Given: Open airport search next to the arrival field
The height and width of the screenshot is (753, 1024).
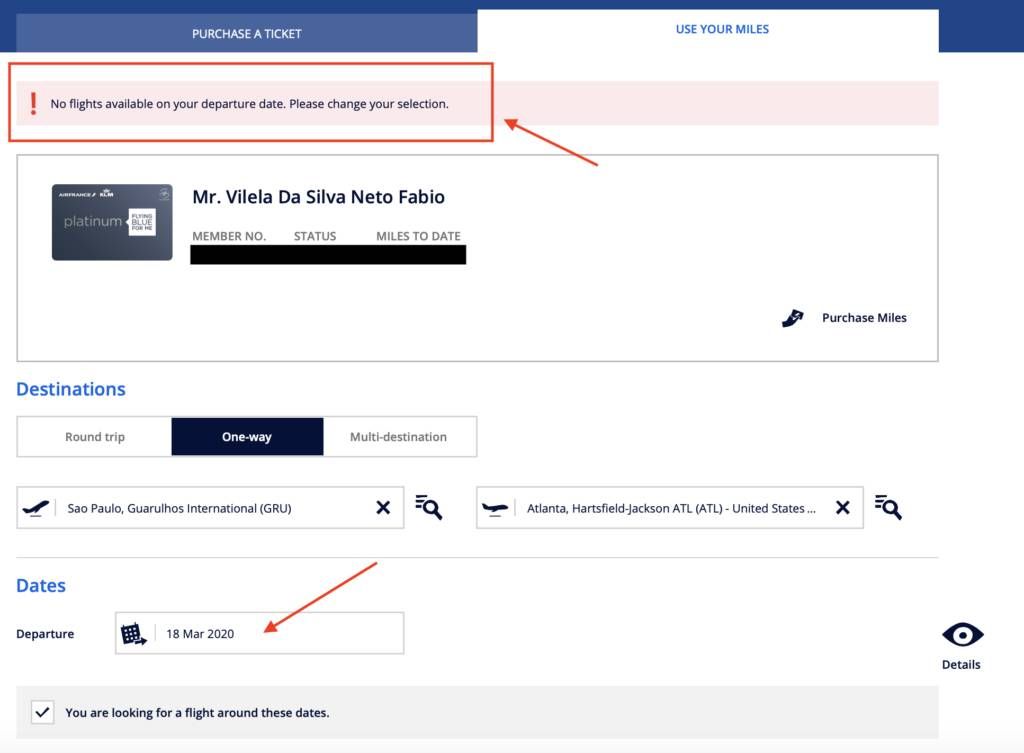Looking at the screenshot, I should (x=889, y=507).
